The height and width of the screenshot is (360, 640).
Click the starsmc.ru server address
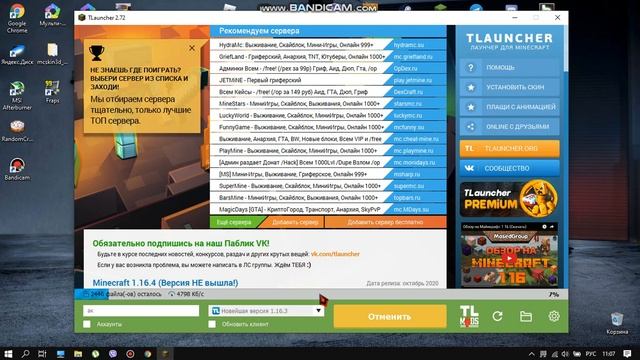coord(407,104)
